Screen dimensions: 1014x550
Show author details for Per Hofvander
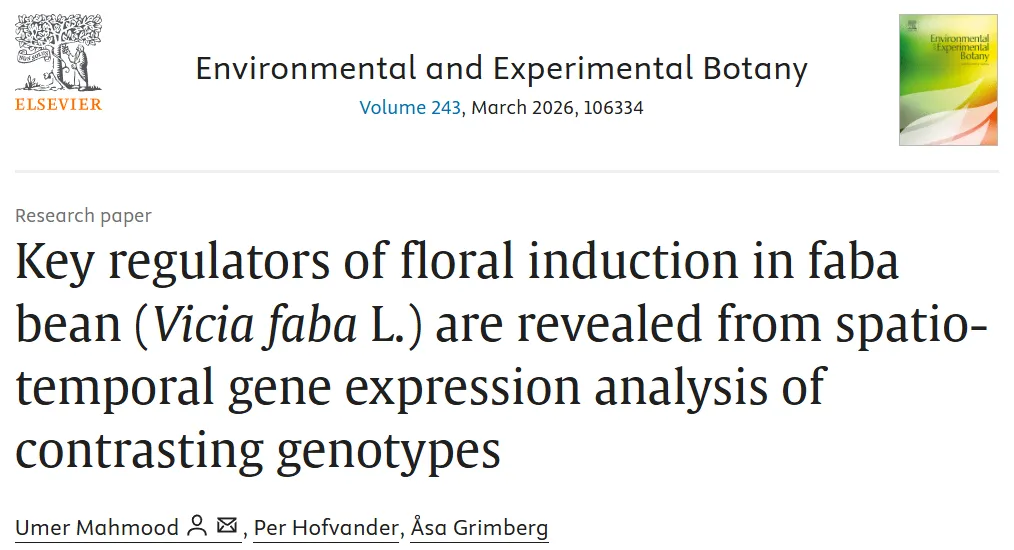pyautogui.click(x=326, y=527)
